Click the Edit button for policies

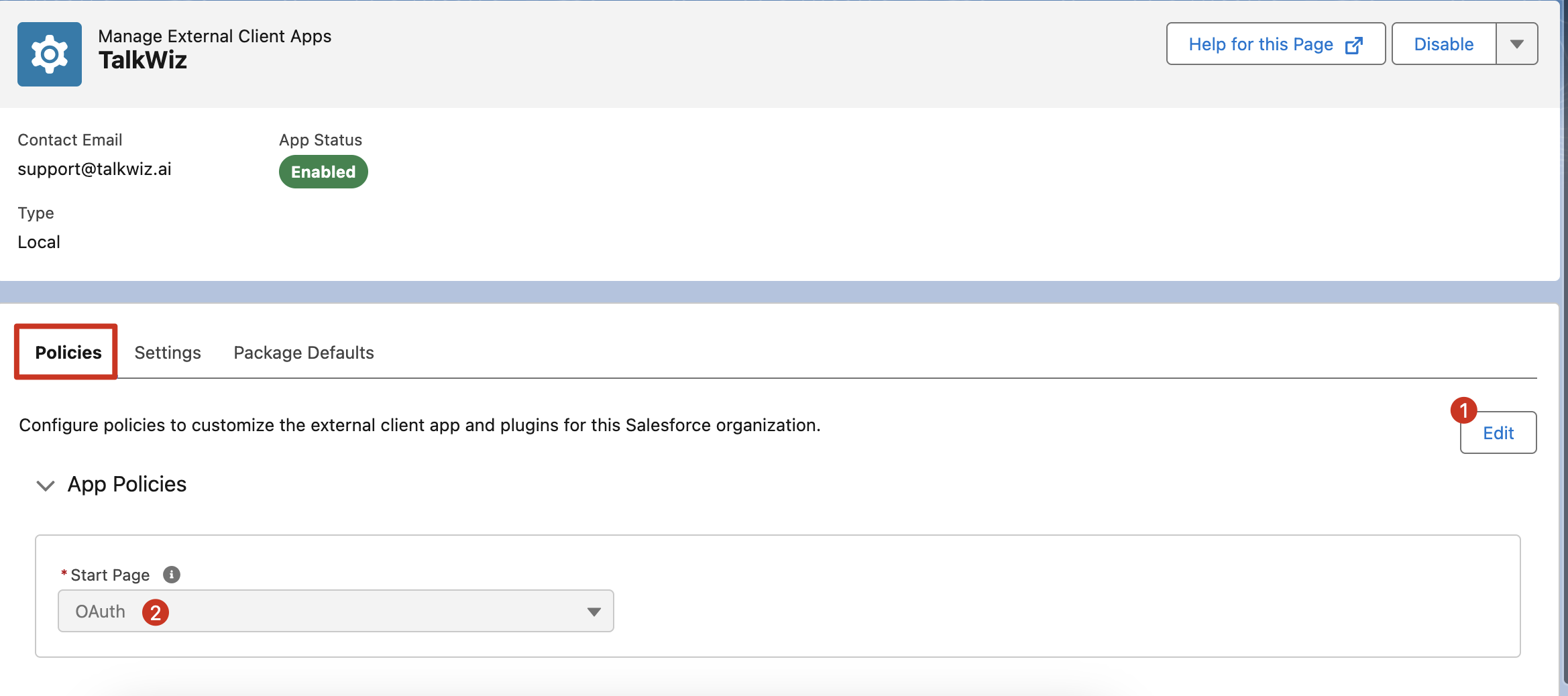(x=1498, y=433)
